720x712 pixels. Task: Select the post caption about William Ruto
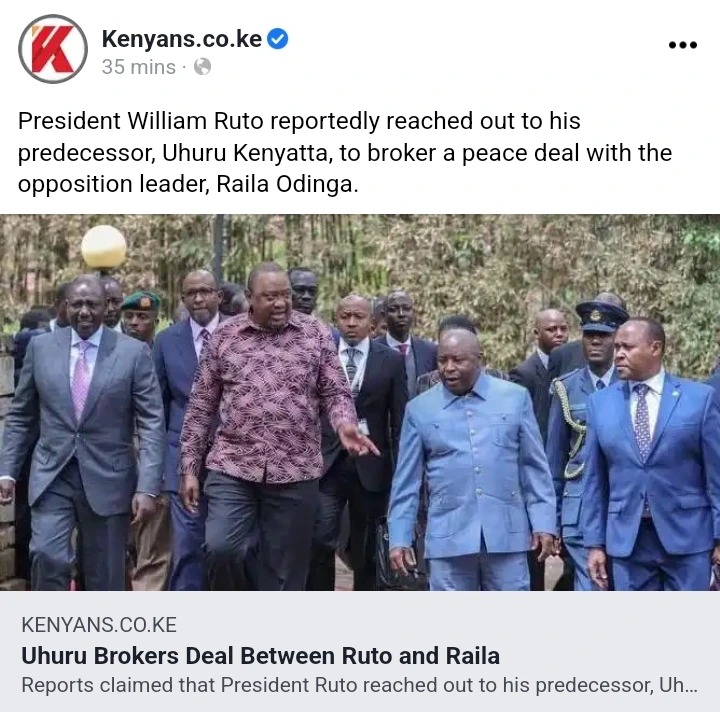pyautogui.click(x=345, y=153)
